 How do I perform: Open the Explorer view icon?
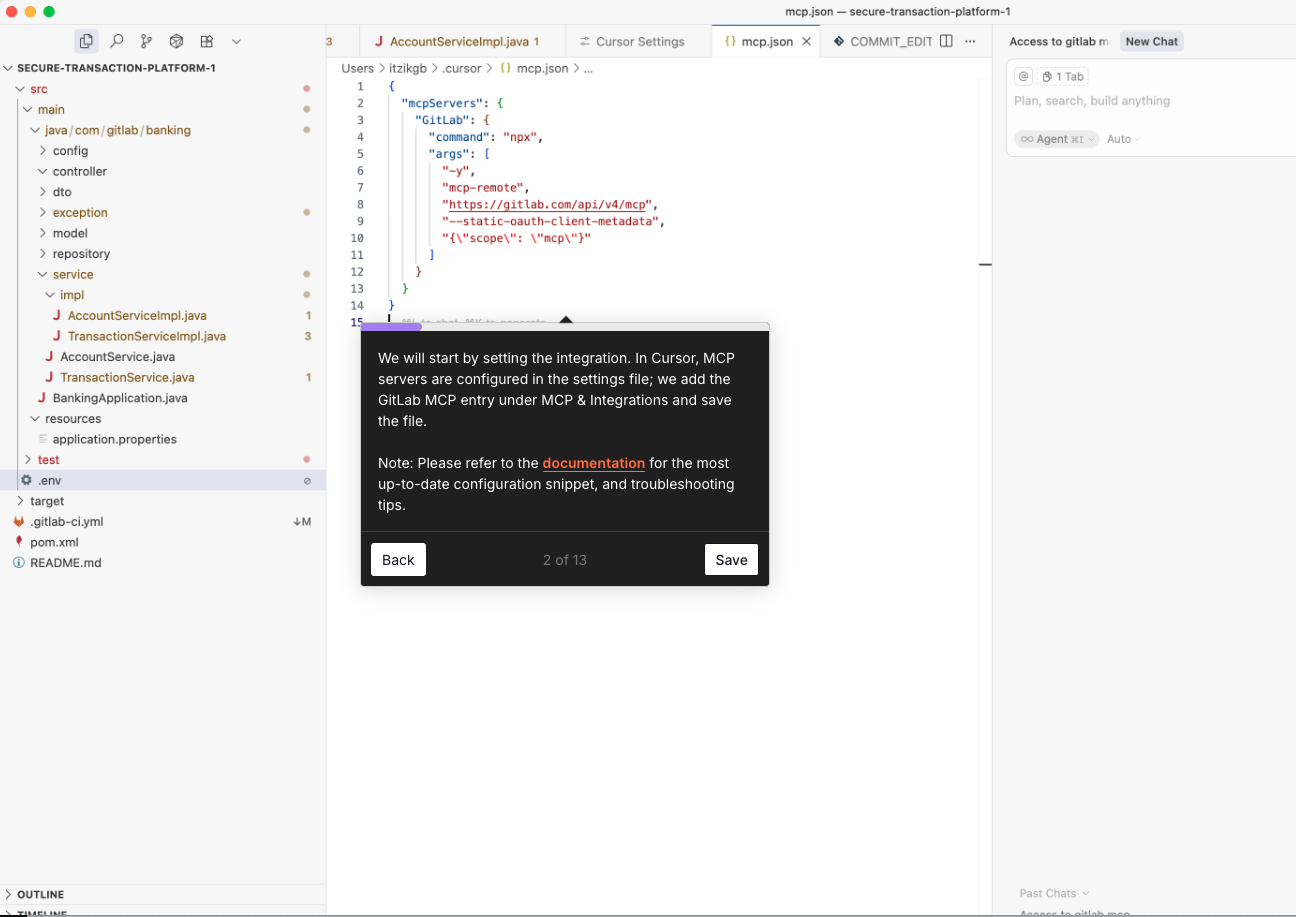86,41
